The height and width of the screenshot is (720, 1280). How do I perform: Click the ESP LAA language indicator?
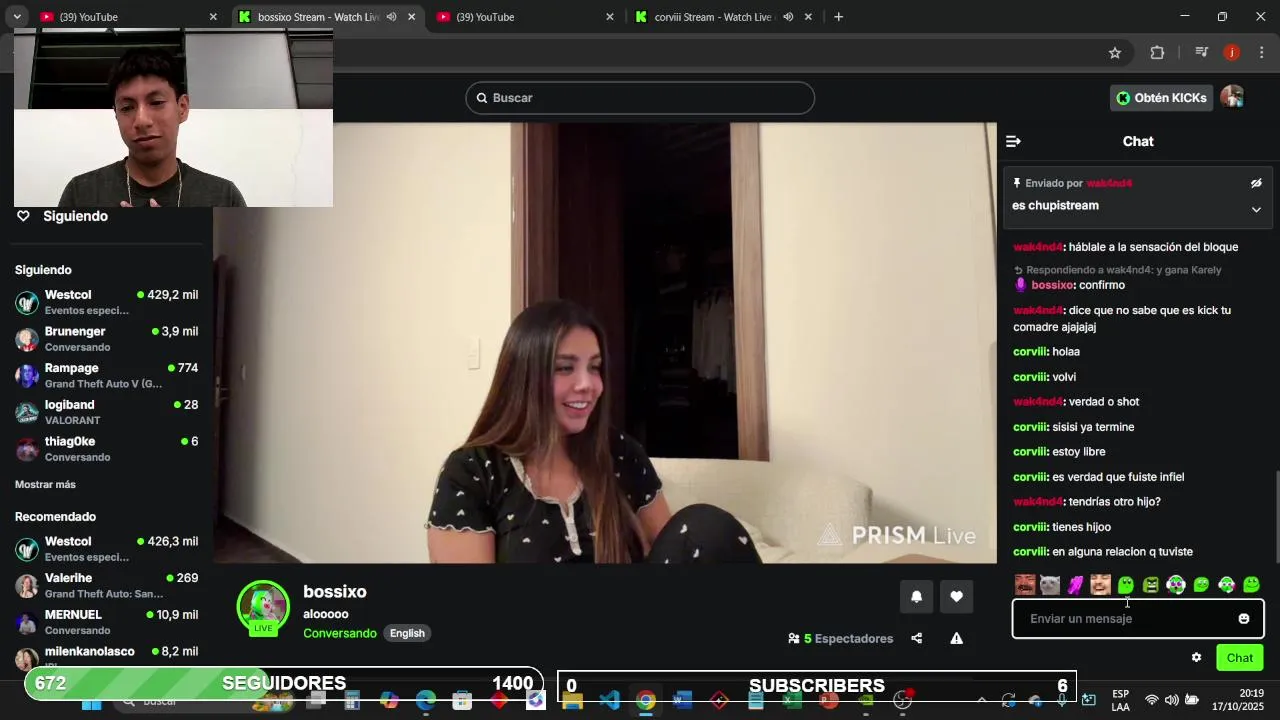(1121, 700)
